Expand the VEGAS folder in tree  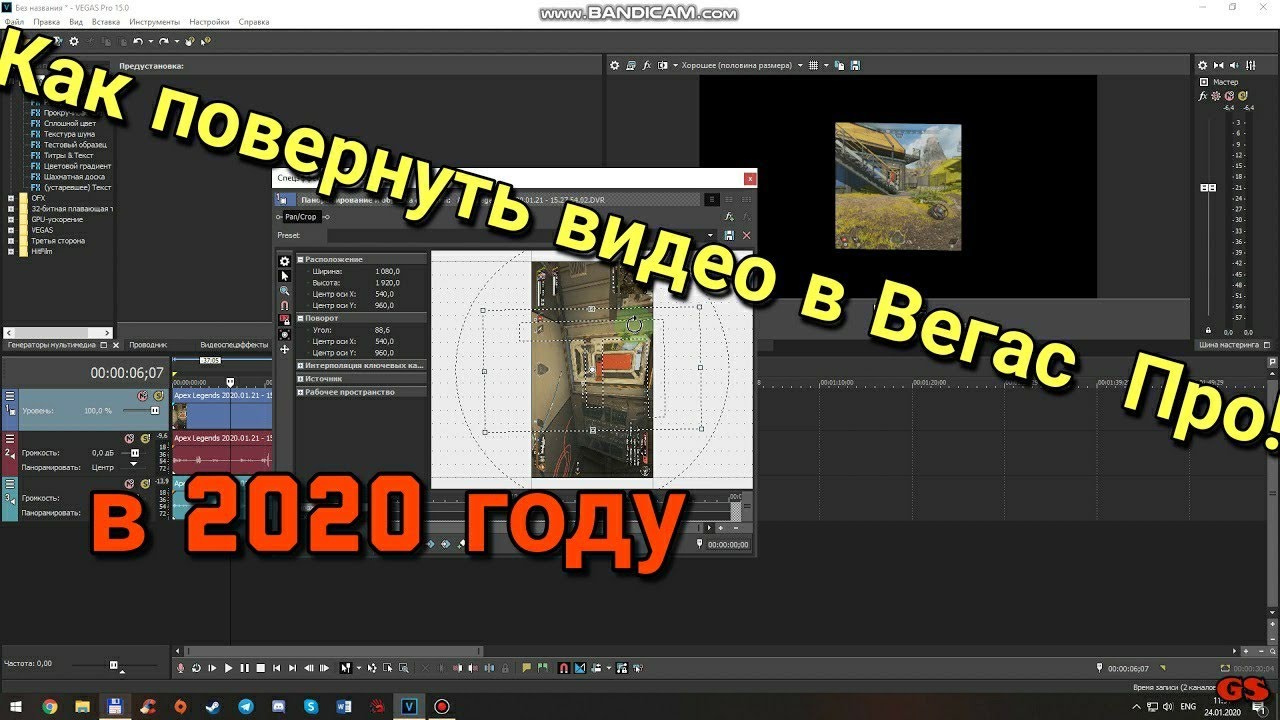(11, 230)
